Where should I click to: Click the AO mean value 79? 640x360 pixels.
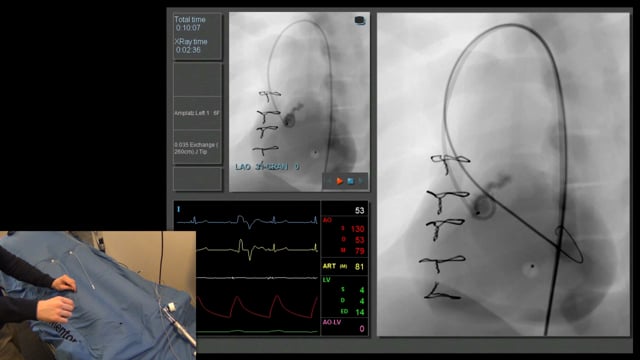point(359,251)
